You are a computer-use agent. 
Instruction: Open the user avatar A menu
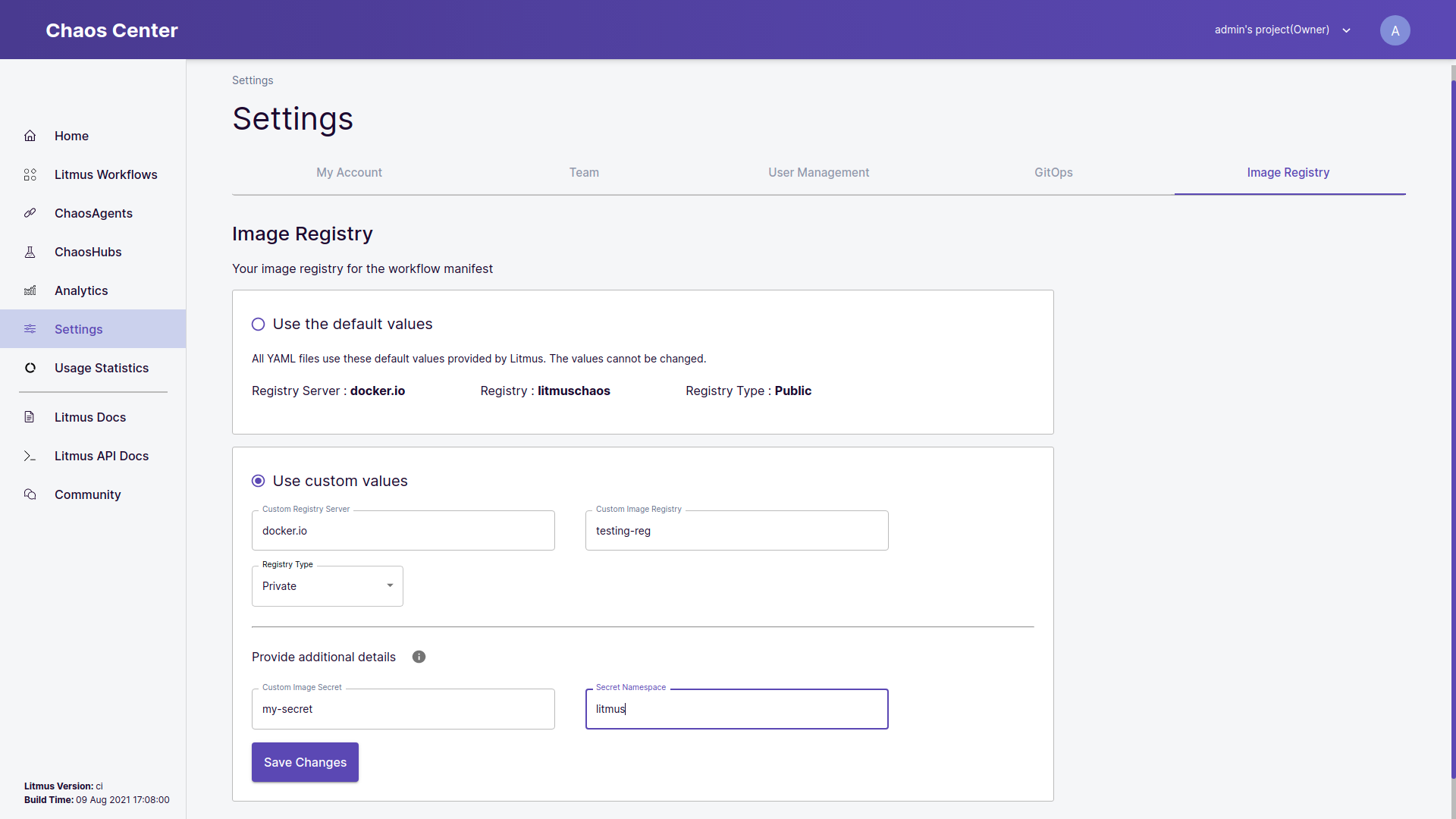tap(1395, 30)
